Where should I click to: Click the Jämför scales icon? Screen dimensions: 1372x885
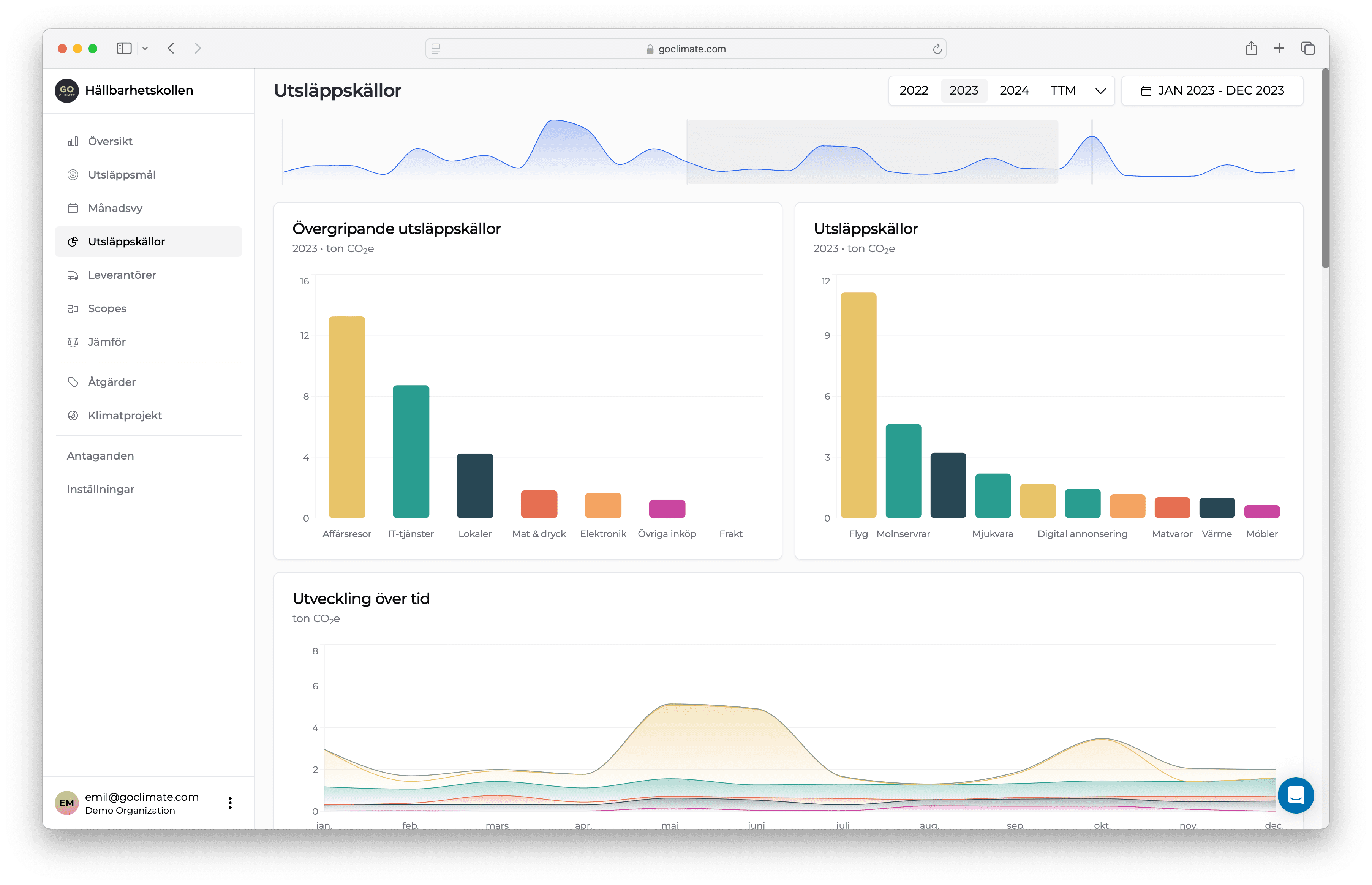pyautogui.click(x=73, y=342)
